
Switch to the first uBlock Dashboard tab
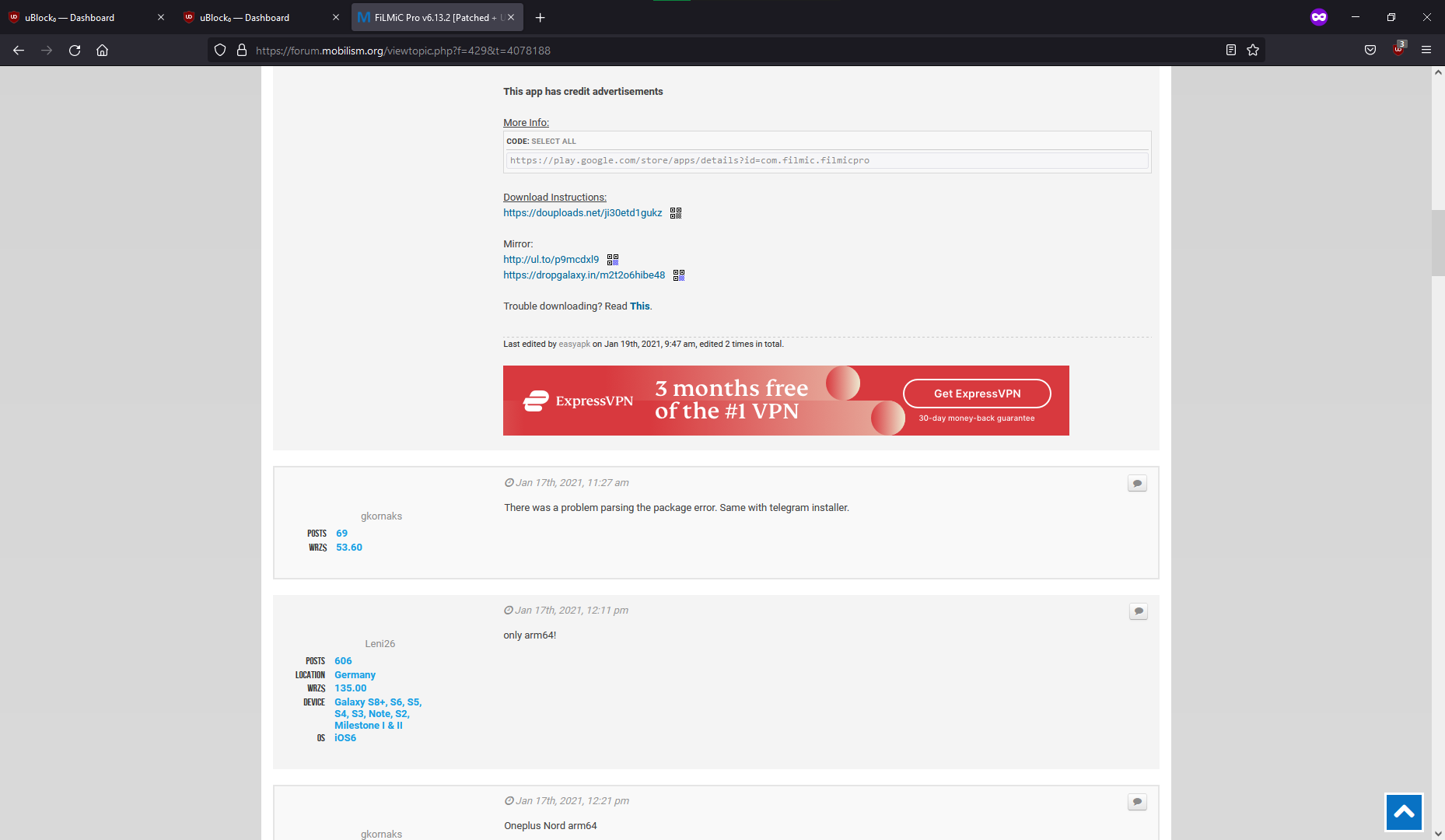[78, 17]
